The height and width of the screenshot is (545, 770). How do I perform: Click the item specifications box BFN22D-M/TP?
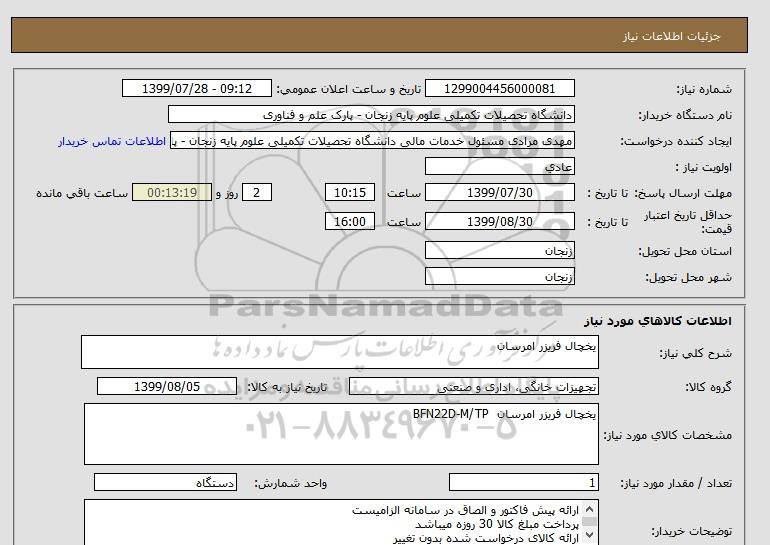(x=341, y=434)
